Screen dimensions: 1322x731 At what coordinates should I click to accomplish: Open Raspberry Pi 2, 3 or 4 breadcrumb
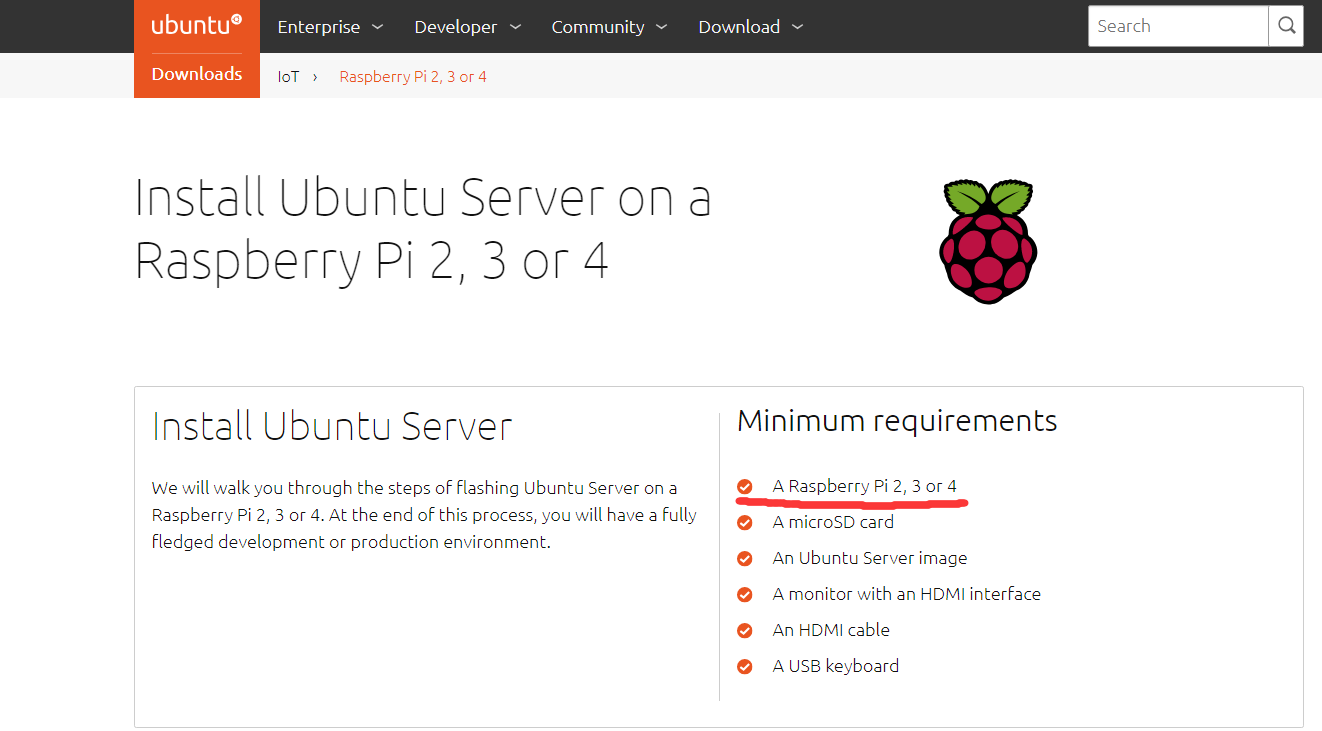[413, 77]
